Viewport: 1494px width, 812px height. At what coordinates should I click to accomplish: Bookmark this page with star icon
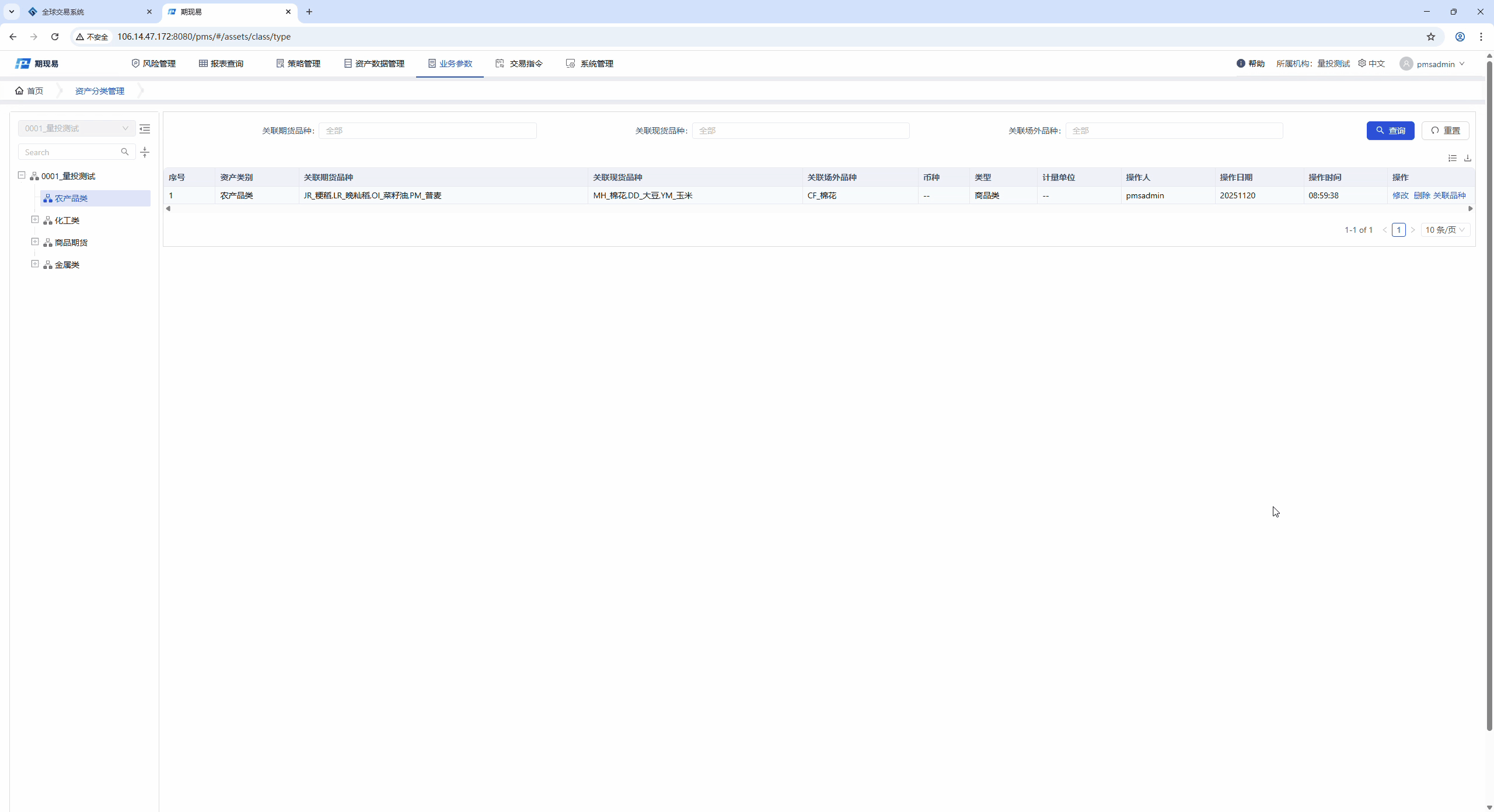[x=1431, y=37]
